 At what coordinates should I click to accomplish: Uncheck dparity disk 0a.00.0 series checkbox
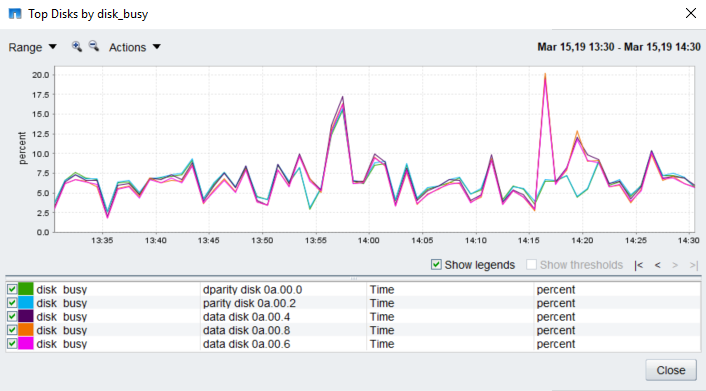click(x=12, y=289)
